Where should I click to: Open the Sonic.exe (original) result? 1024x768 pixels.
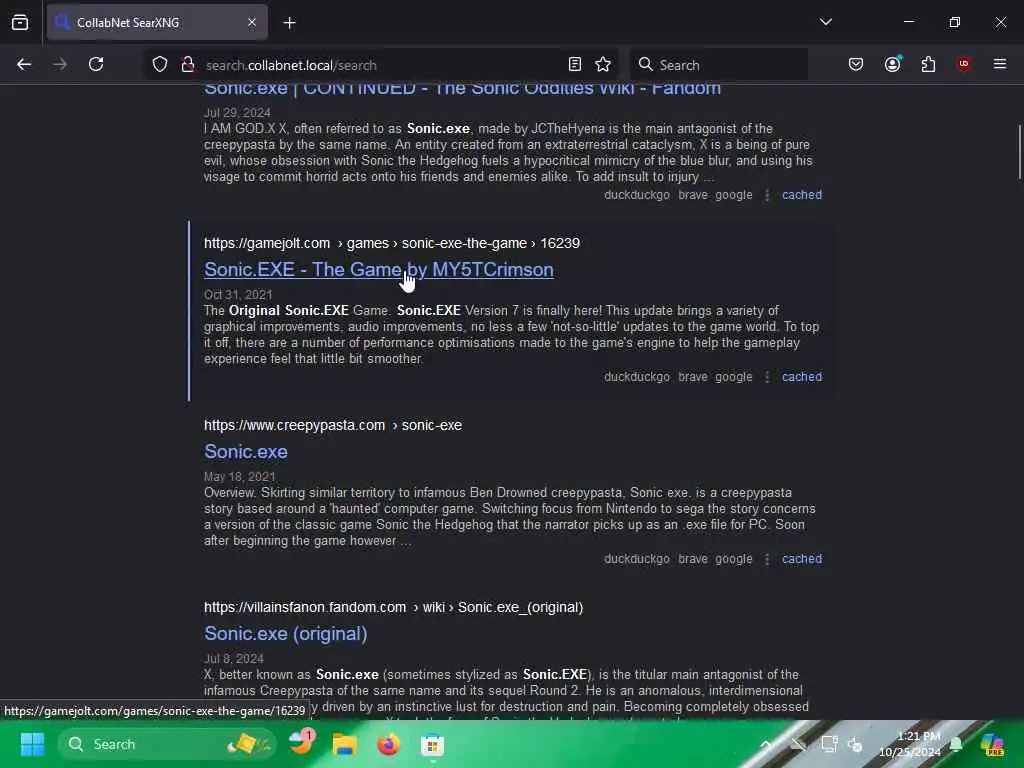(285, 633)
